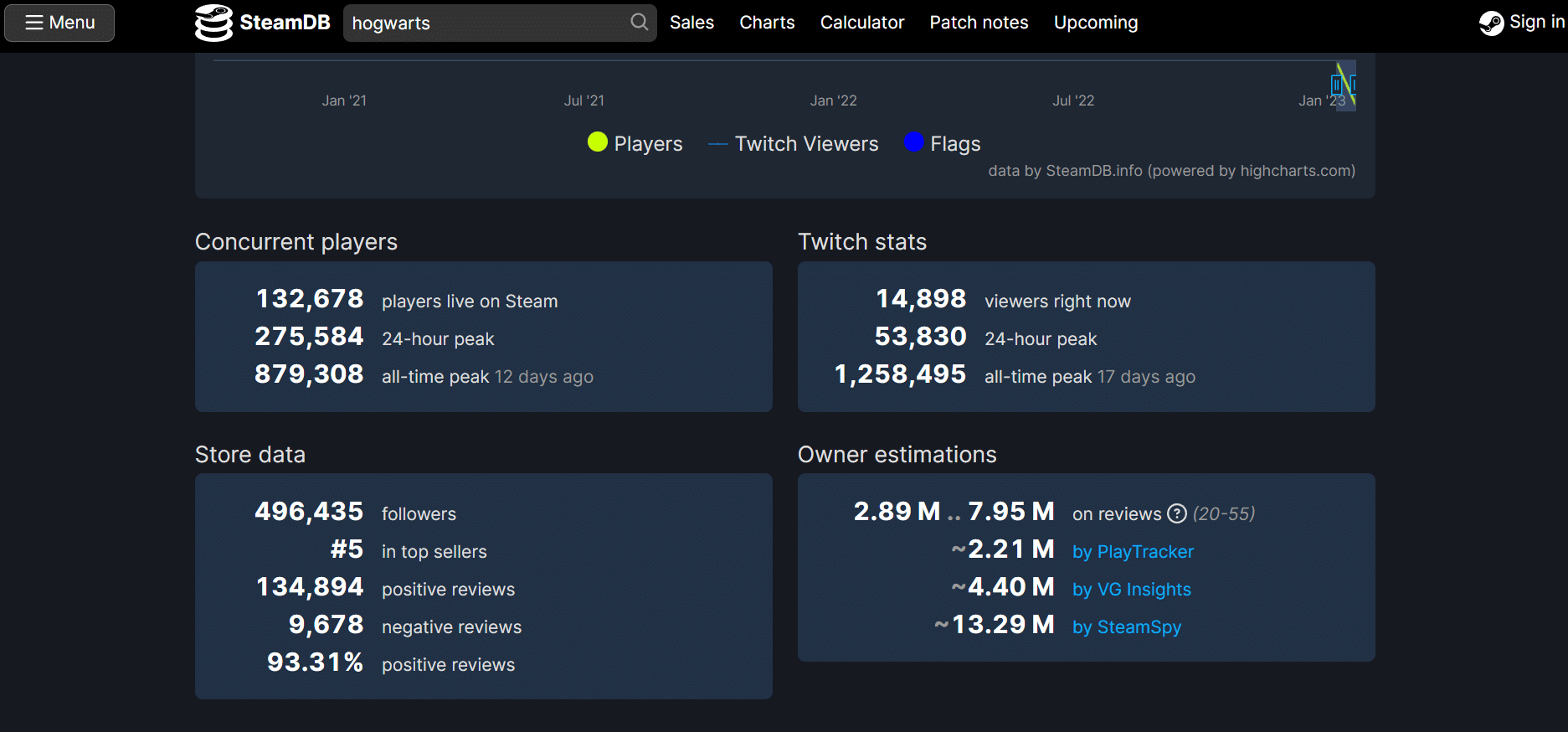Click the Steam logo beside Sign in

point(1491,23)
